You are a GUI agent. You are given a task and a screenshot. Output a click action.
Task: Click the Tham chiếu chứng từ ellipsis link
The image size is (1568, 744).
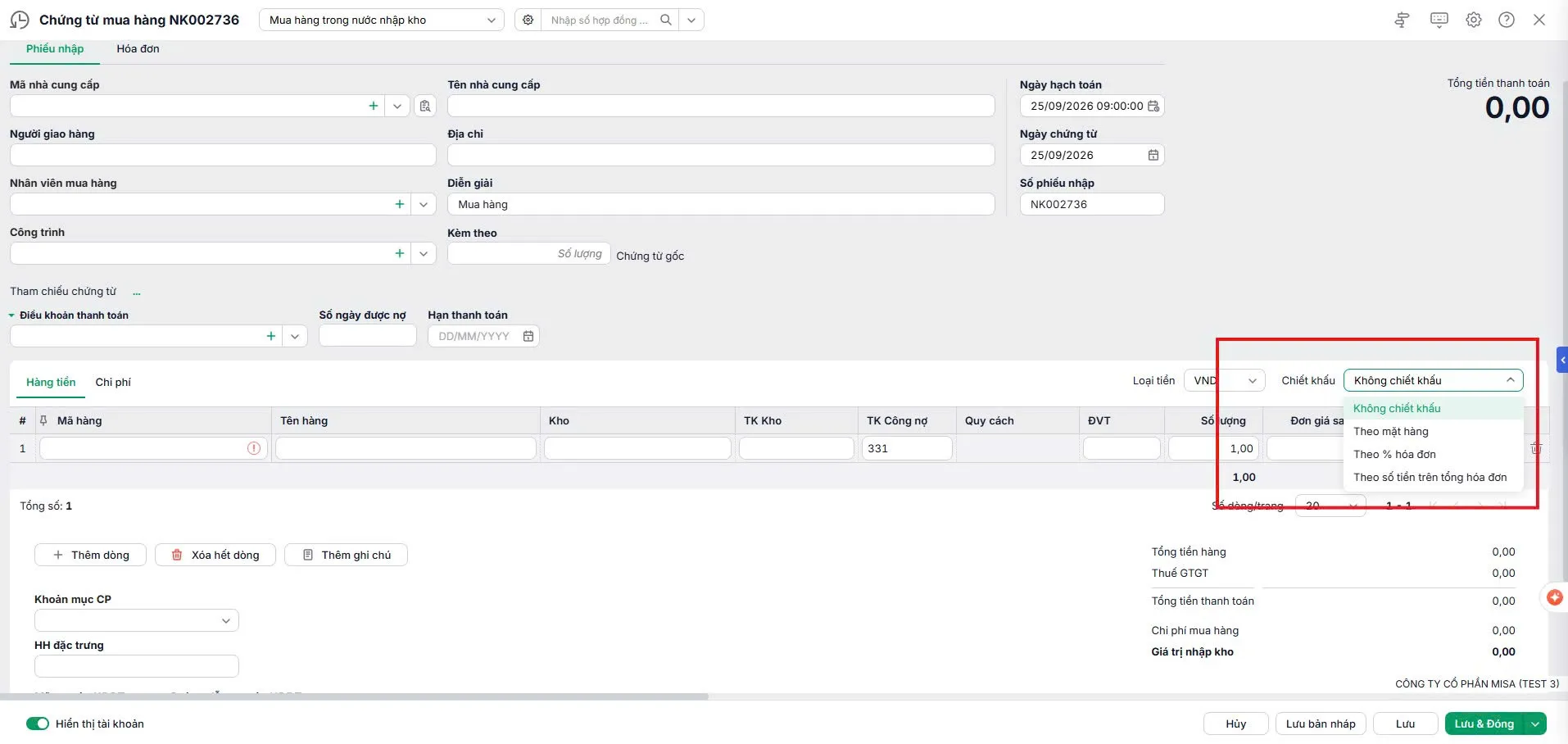137,292
